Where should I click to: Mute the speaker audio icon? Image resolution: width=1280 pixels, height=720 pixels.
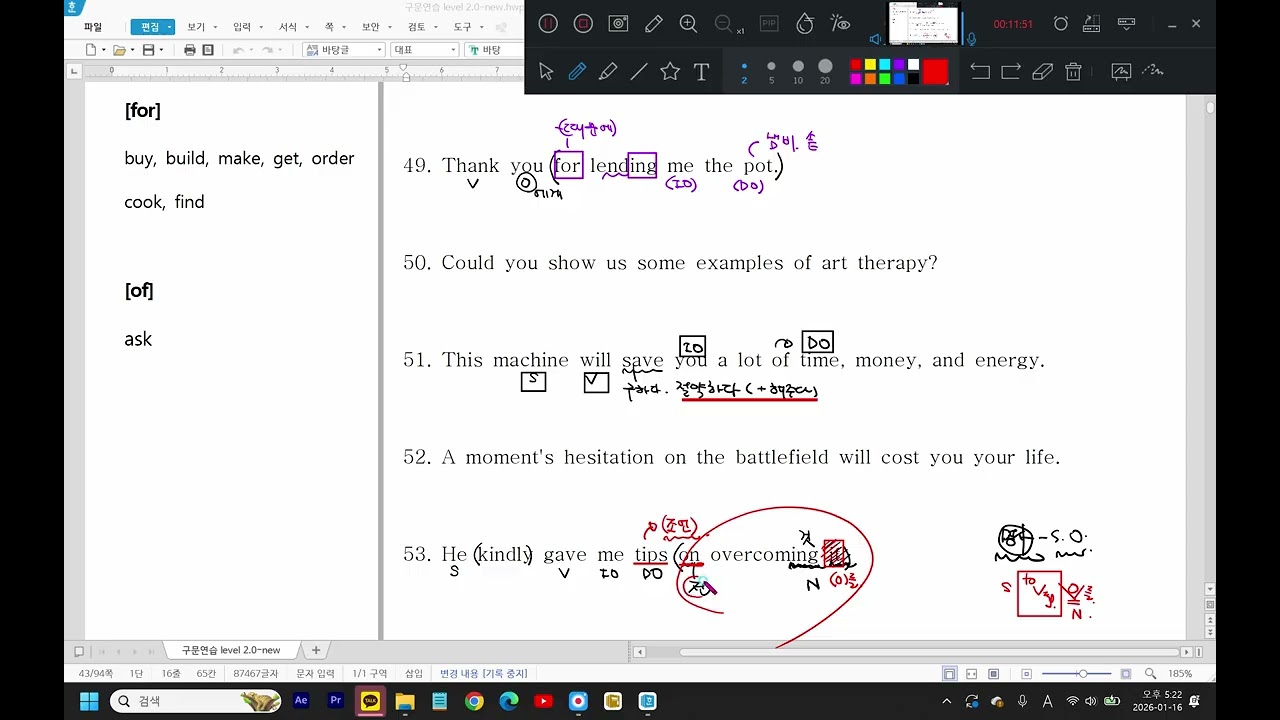click(x=876, y=39)
